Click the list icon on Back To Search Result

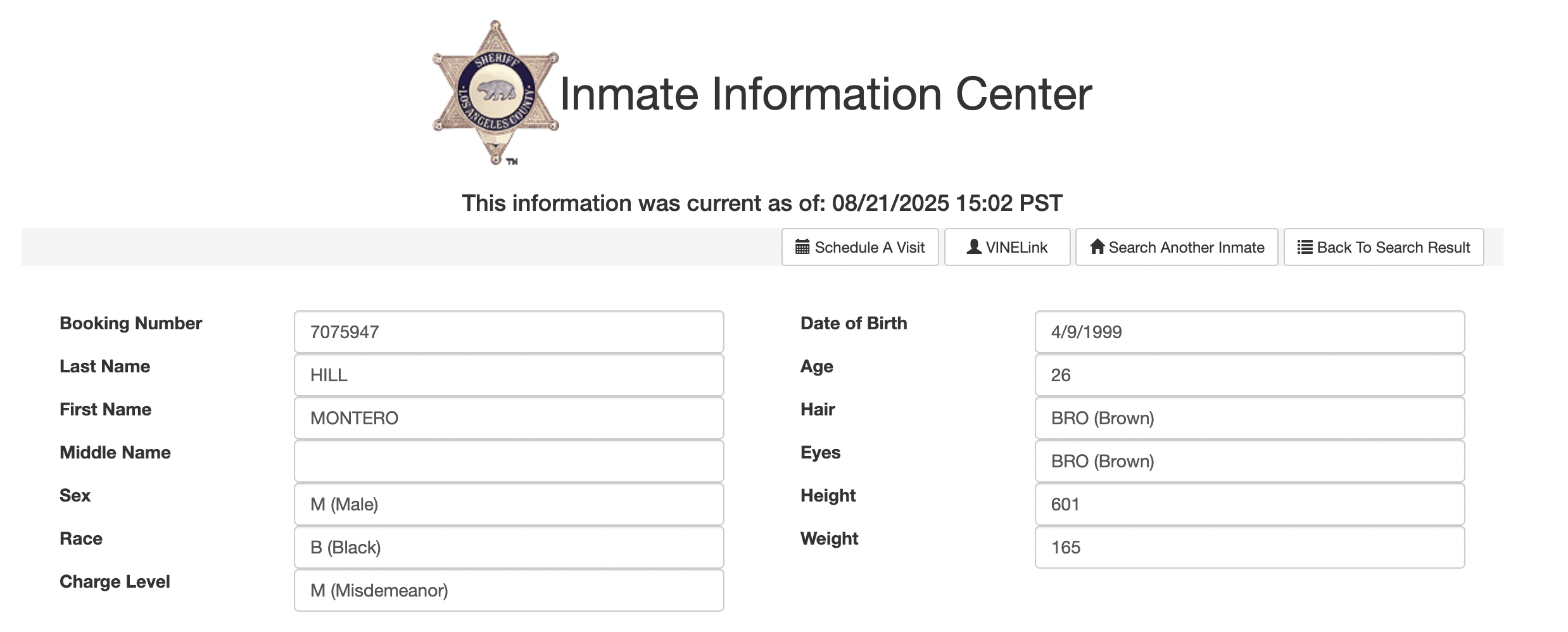(x=1305, y=247)
